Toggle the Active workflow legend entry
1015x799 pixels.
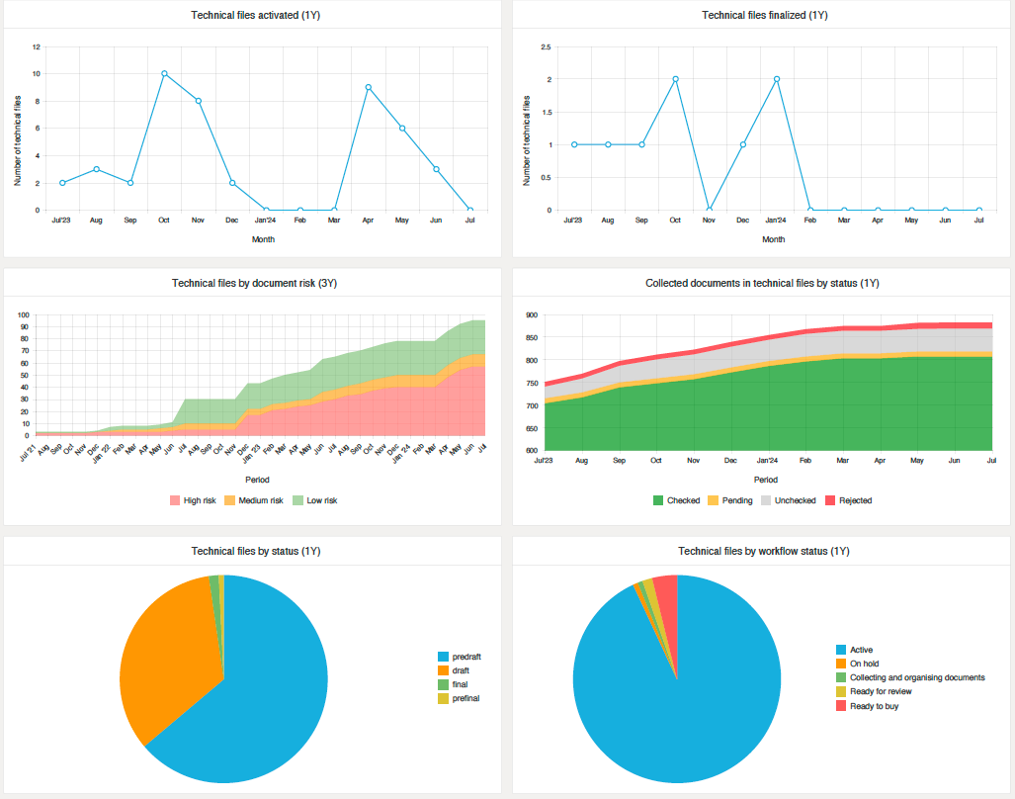(x=860, y=650)
